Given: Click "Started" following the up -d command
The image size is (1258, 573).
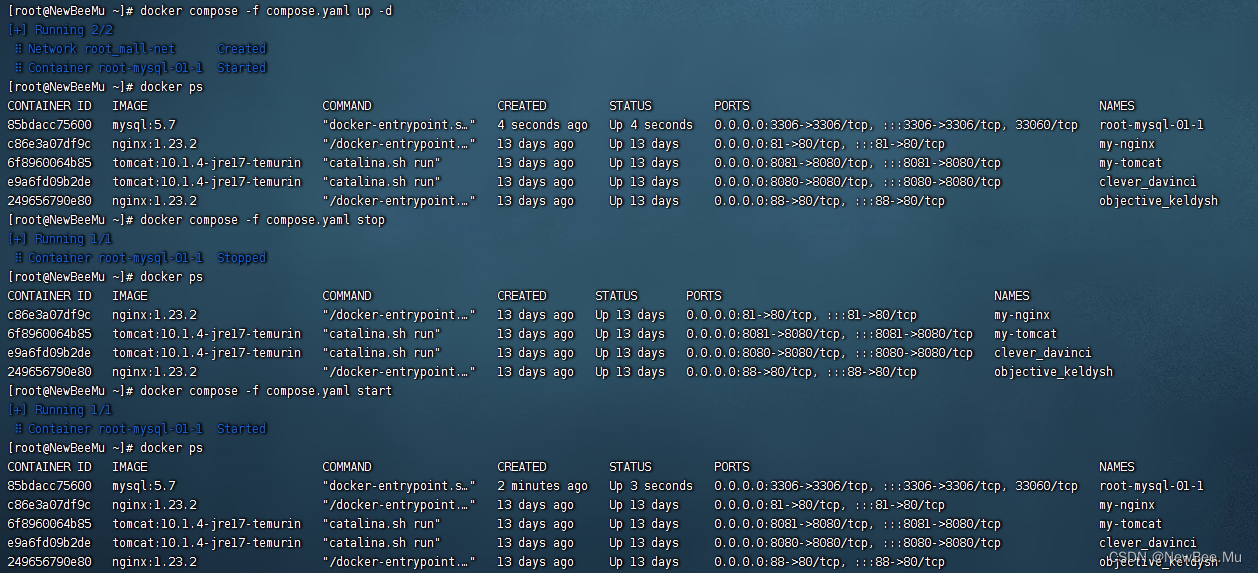Looking at the screenshot, I should 242,67.
